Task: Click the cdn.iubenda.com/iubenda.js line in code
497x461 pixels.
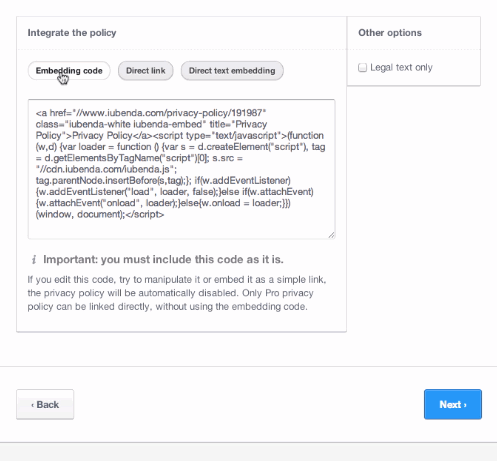Action: pyautogui.click(x=106, y=169)
